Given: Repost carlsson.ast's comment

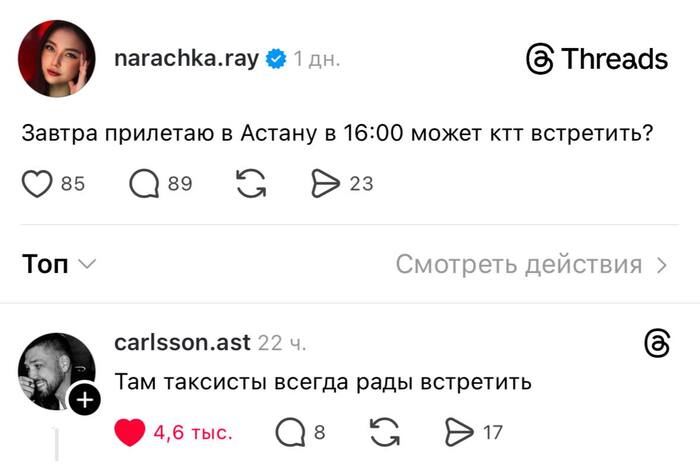Looking at the screenshot, I should (384, 432).
